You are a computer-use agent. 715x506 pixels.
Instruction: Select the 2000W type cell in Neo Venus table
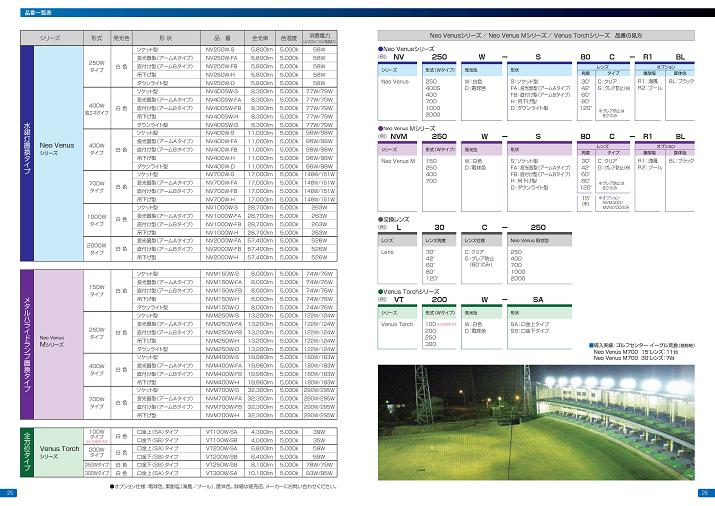coord(97,249)
